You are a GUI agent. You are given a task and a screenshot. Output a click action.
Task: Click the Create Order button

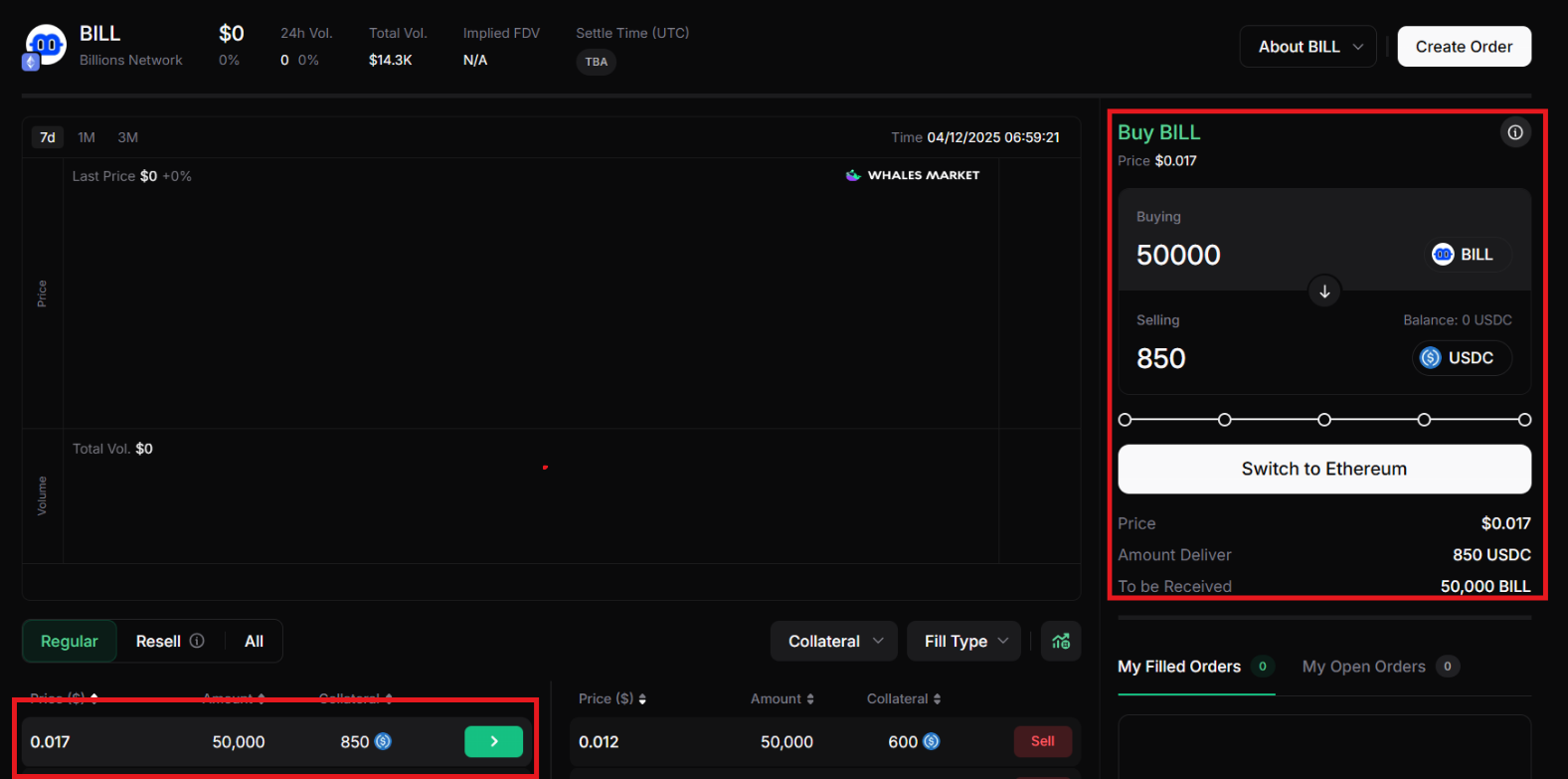click(1464, 47)
